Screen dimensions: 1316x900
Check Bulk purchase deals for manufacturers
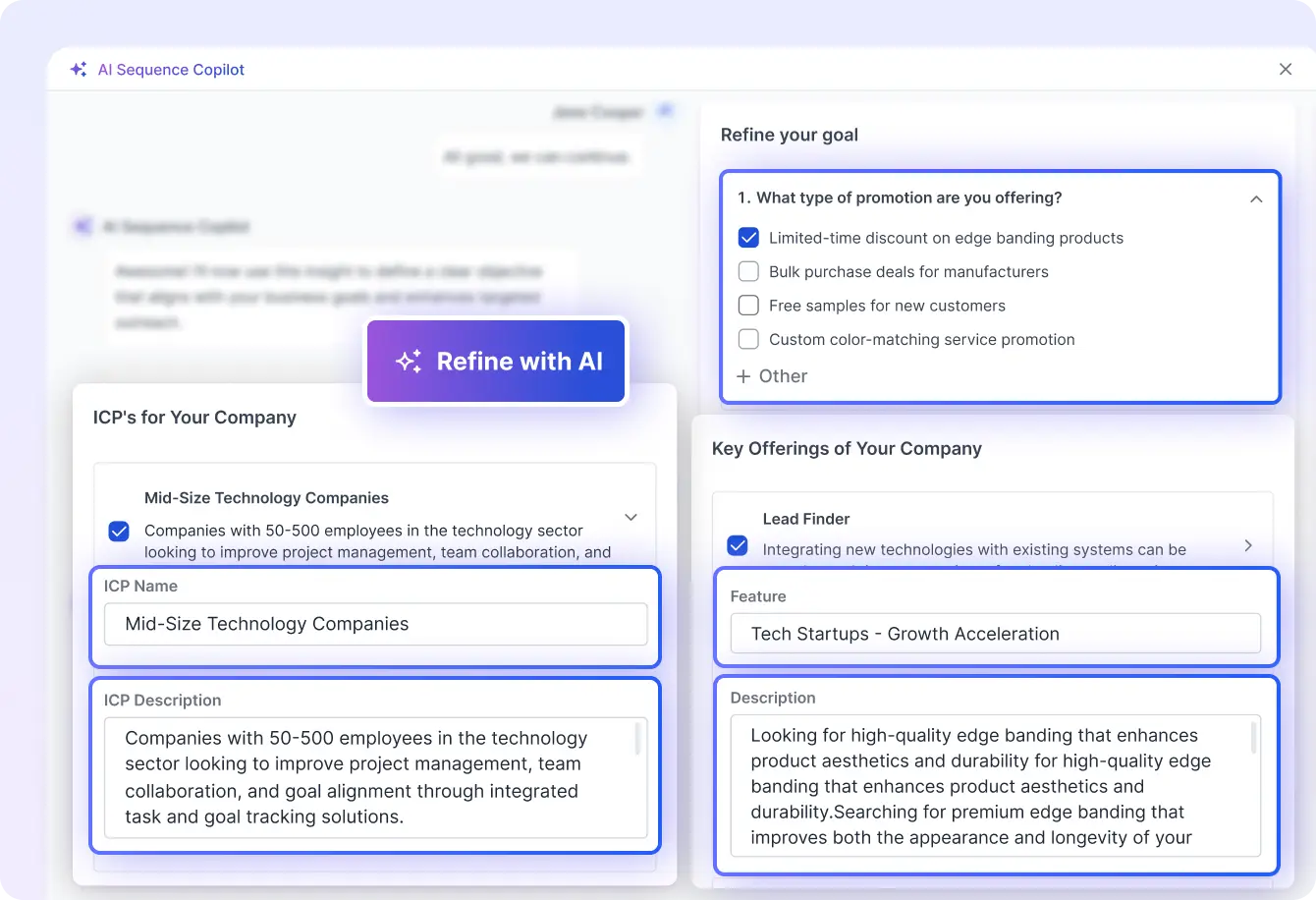748,272
